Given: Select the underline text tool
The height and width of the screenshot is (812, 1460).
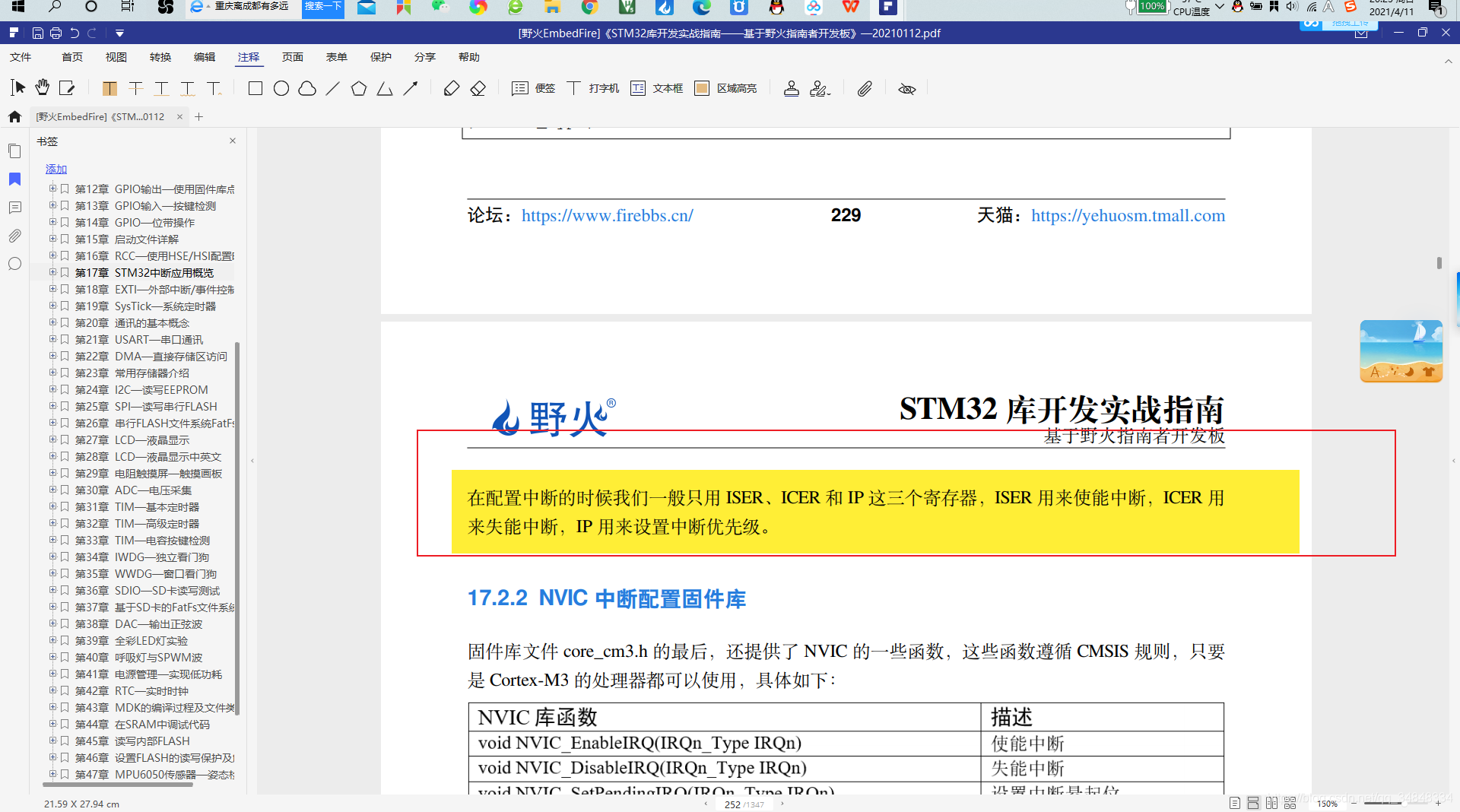Looking at the screenshot, I should click(x=161, y=88).
